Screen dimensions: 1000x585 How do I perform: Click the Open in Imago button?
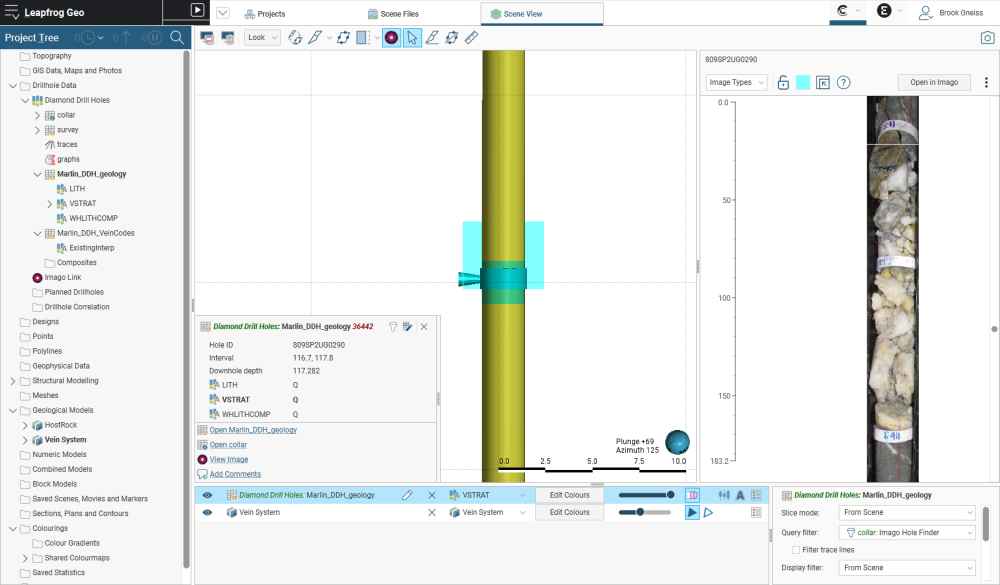pos(934,82)
